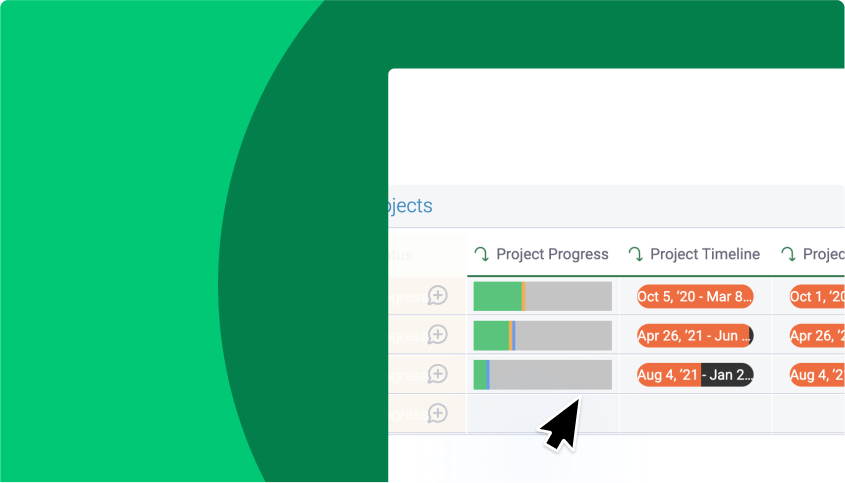Open the conversation bubble in the empty fourth row
Viewport: 845px width, 483px height.
click(x=437, y=412)
